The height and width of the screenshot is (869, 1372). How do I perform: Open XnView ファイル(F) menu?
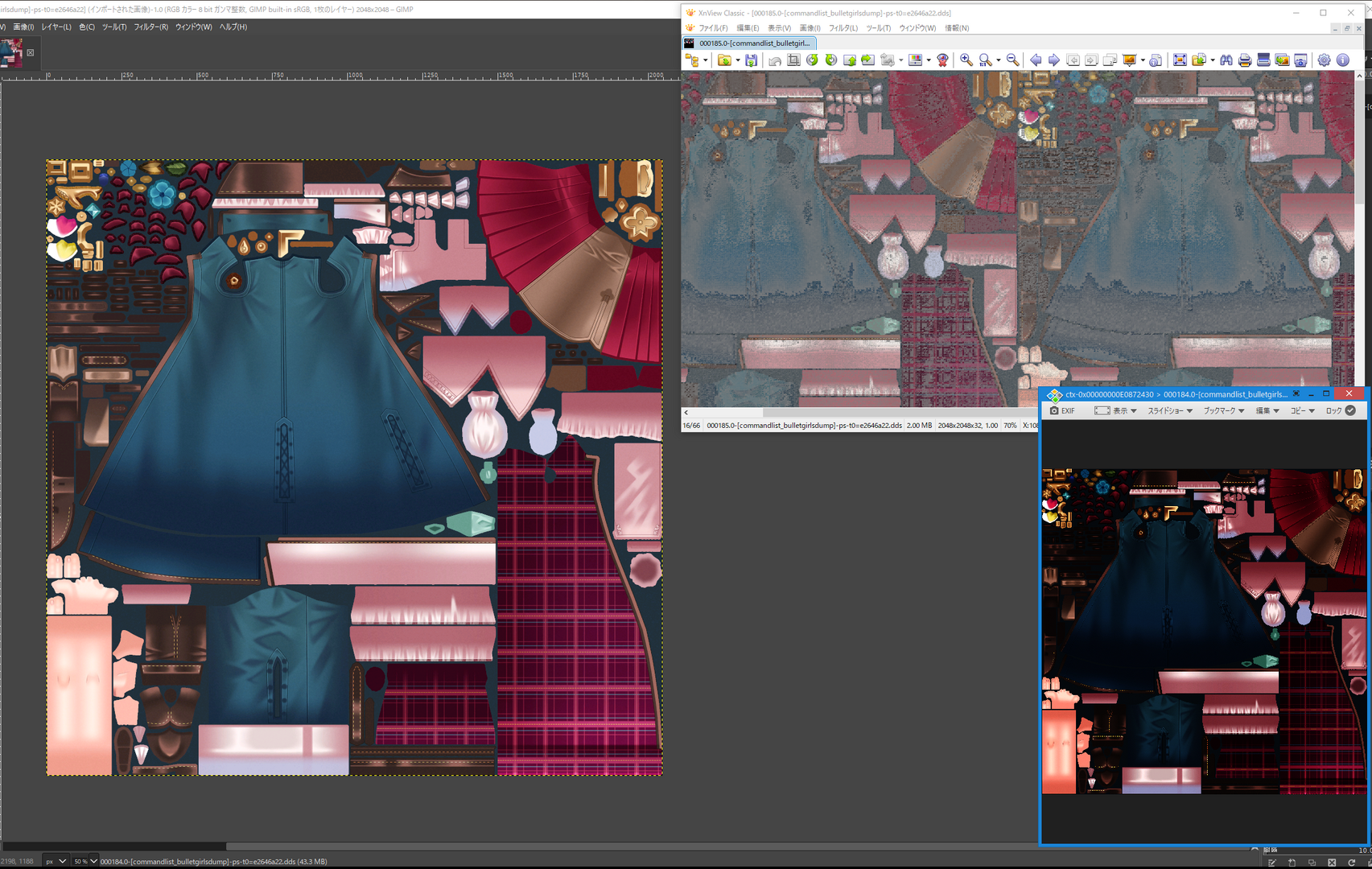pos(713,28)
